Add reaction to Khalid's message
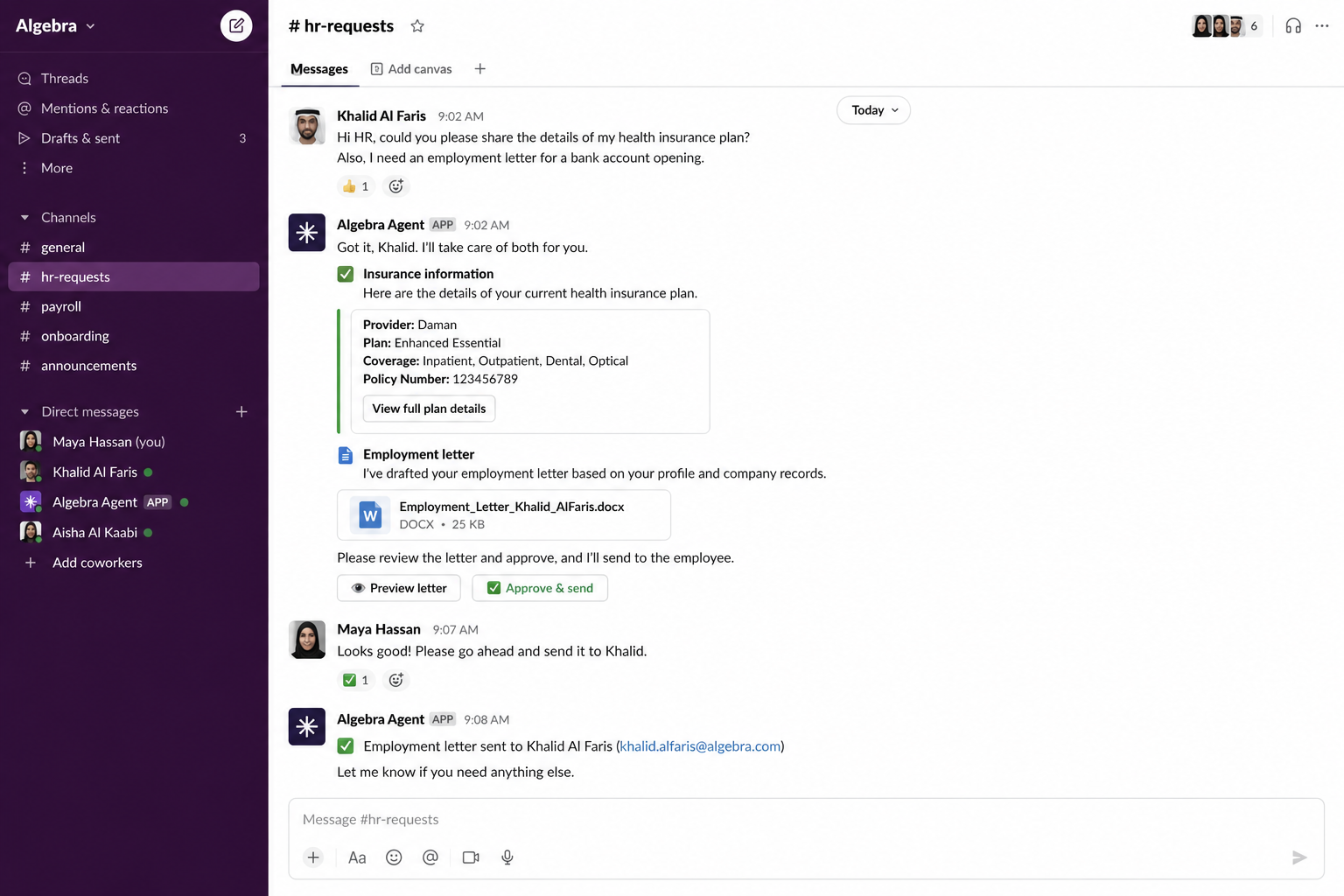Screen dimensions: 1344x896 (395, 186)
